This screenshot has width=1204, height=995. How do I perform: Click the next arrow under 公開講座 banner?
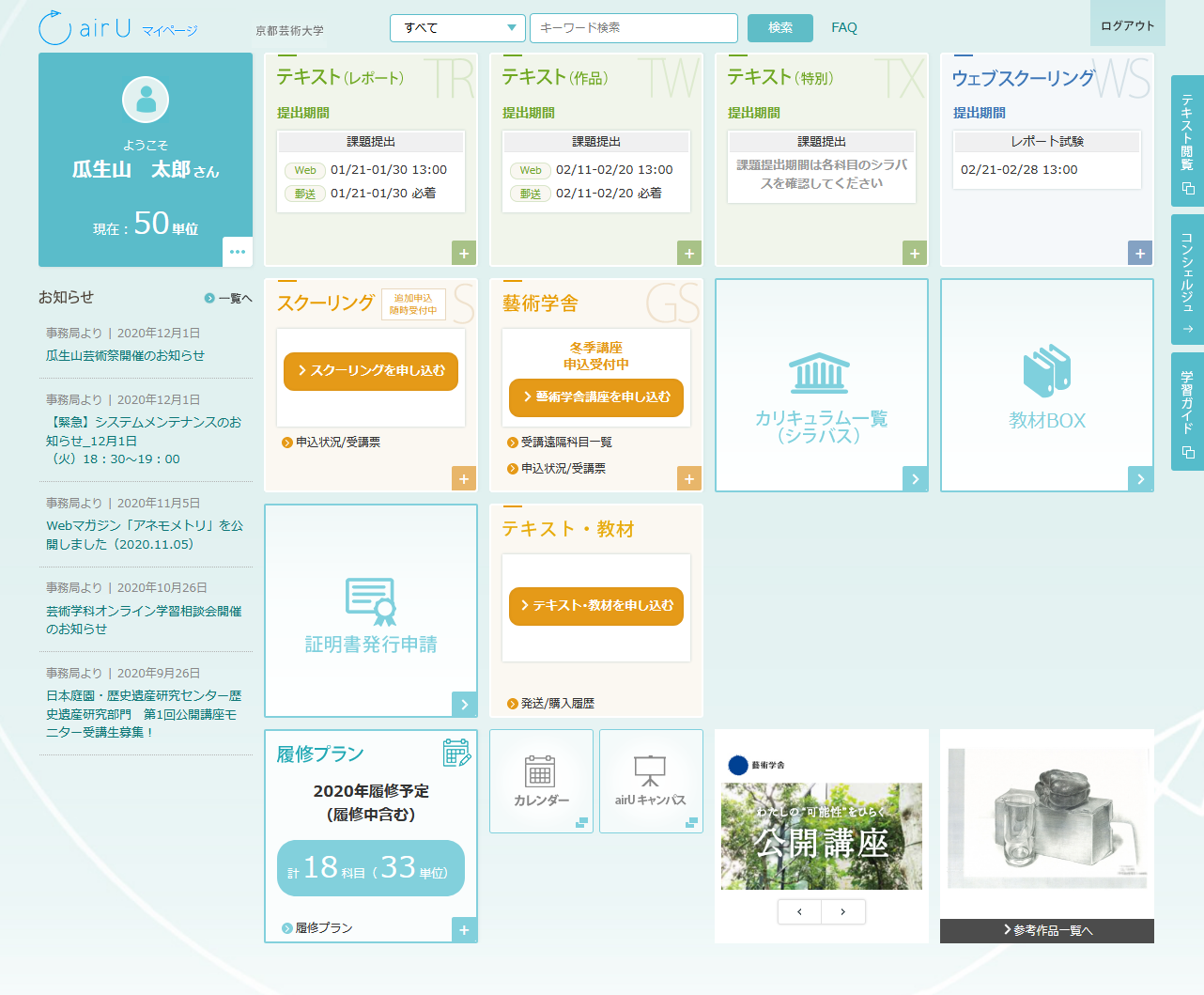tap(843, 911)
